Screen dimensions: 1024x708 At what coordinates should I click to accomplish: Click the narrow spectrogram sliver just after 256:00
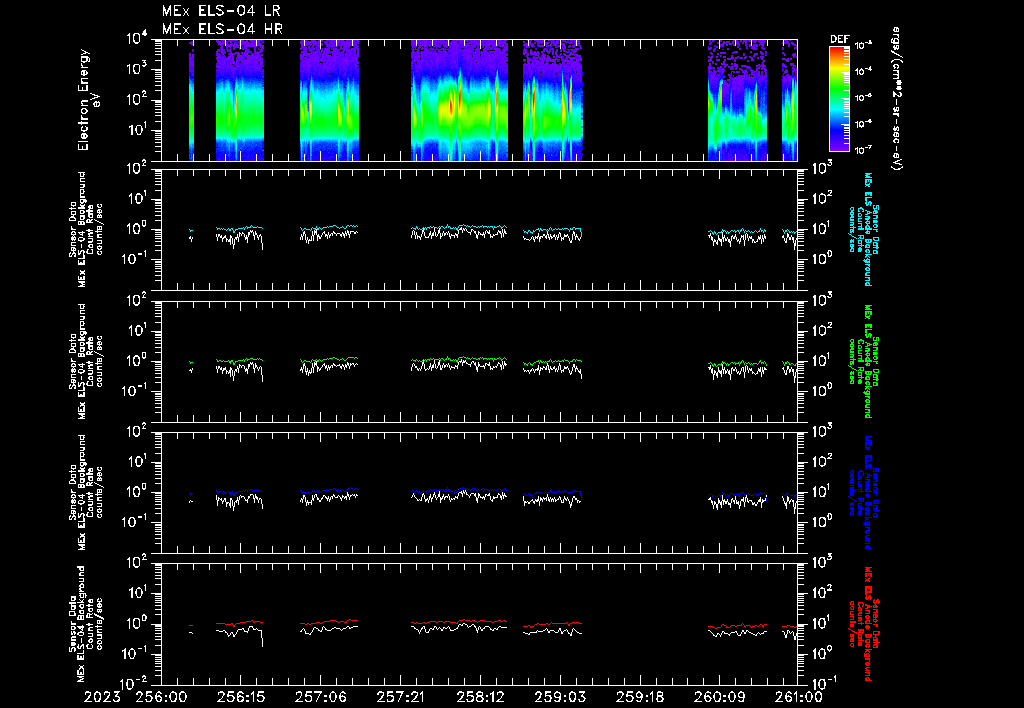(191, 101)
